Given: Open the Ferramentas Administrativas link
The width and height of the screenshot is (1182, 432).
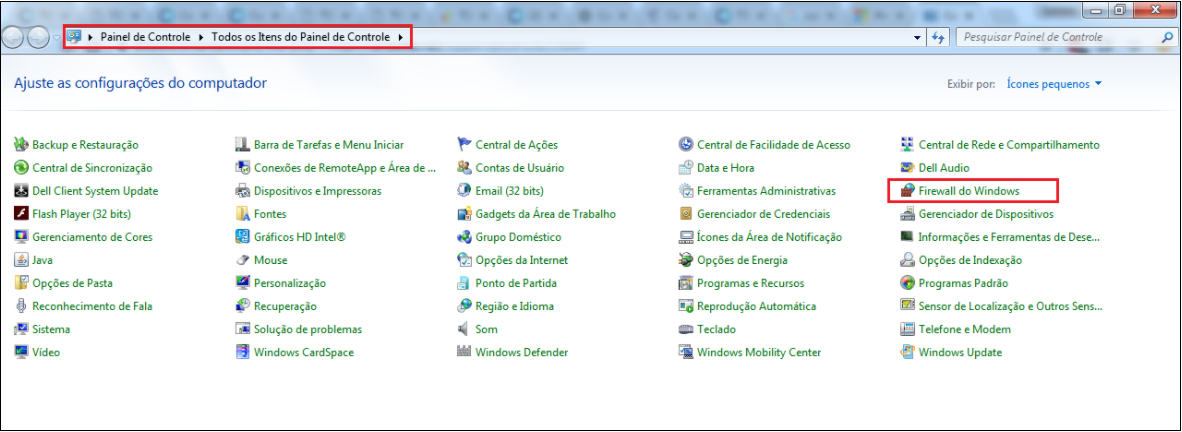Looking at the screenshot, I should click(x=767, y=191).
